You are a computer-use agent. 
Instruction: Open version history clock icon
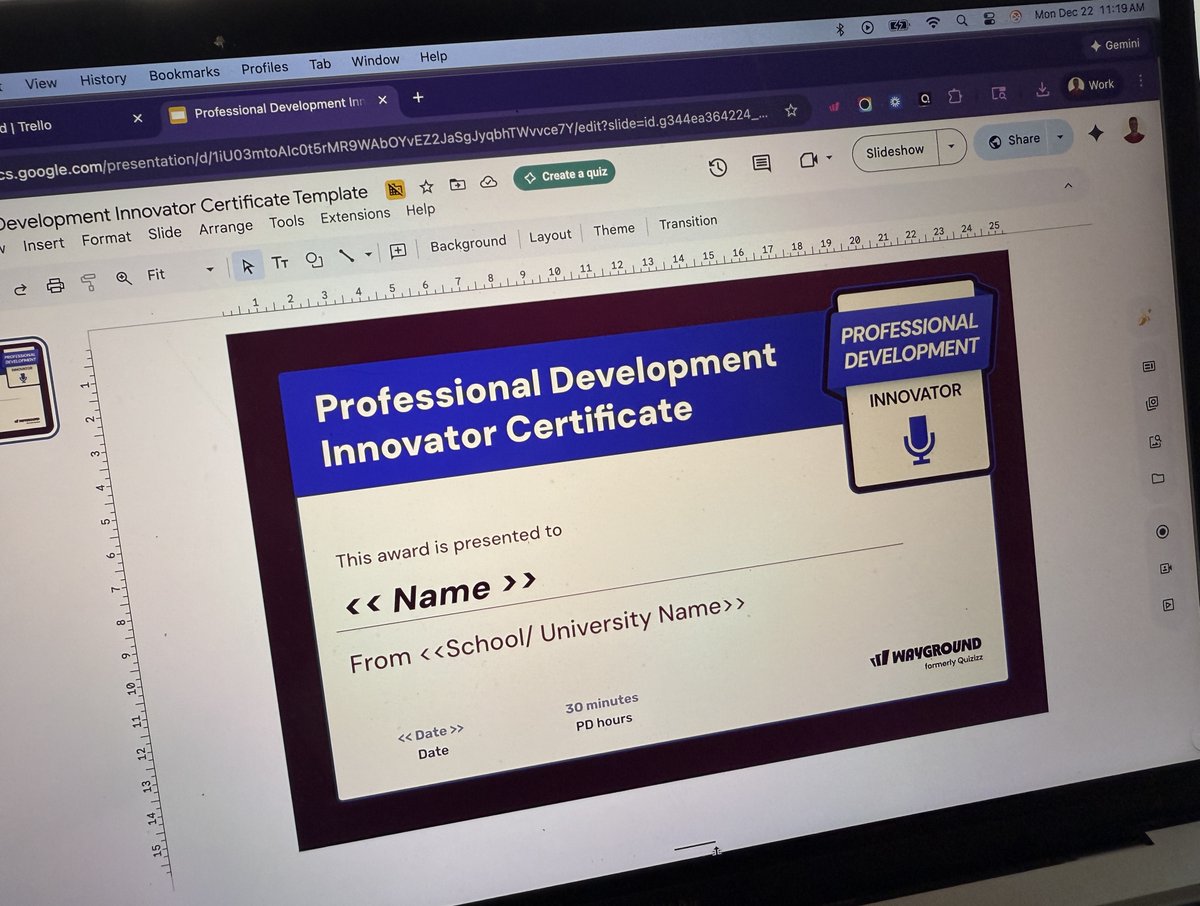[717, 167]
